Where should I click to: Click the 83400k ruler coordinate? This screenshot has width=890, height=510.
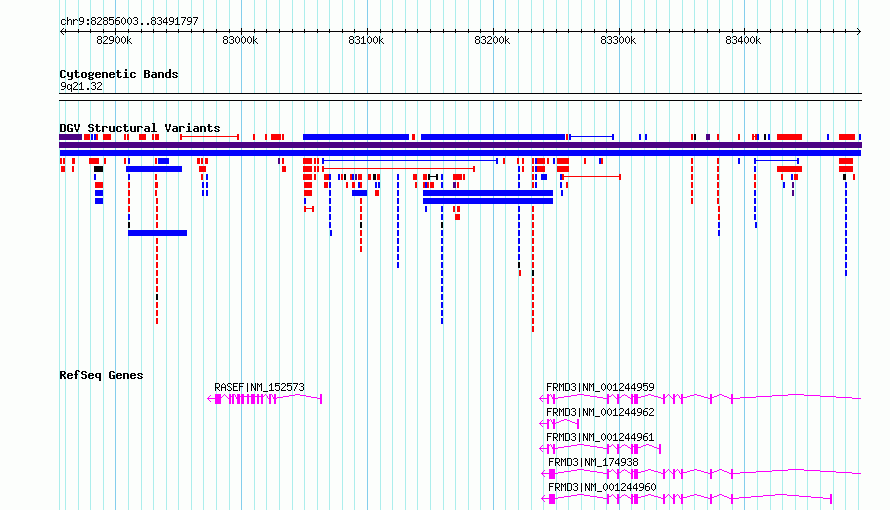coord(743,40)
